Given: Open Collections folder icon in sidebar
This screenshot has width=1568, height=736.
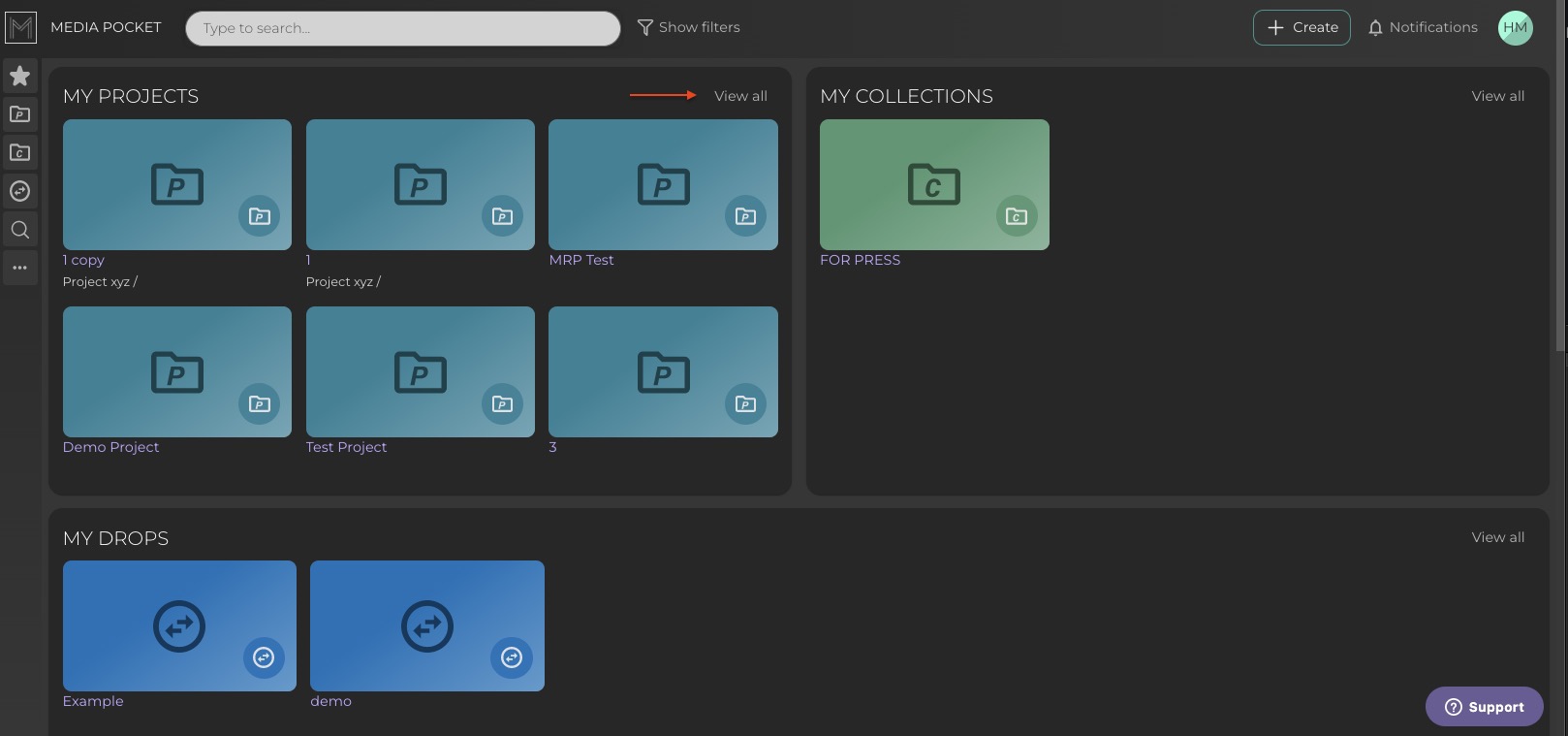Looking at the screenshot, I should pos(19,152).
